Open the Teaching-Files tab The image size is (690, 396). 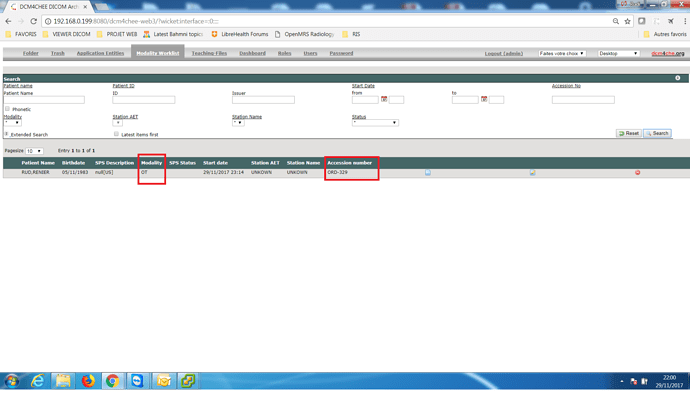[209, 53]
